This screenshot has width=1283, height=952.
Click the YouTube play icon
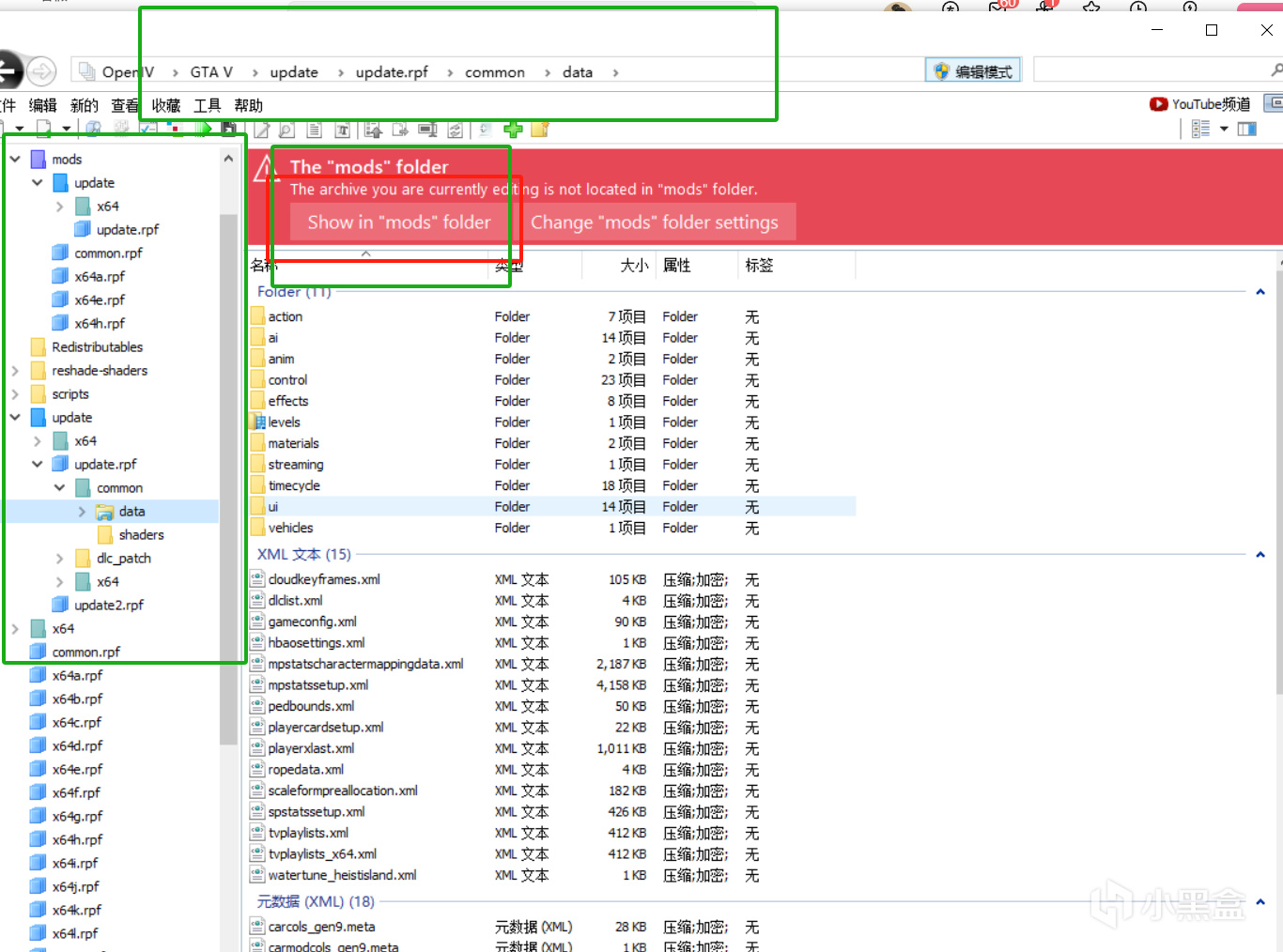tap(1158, 104)
